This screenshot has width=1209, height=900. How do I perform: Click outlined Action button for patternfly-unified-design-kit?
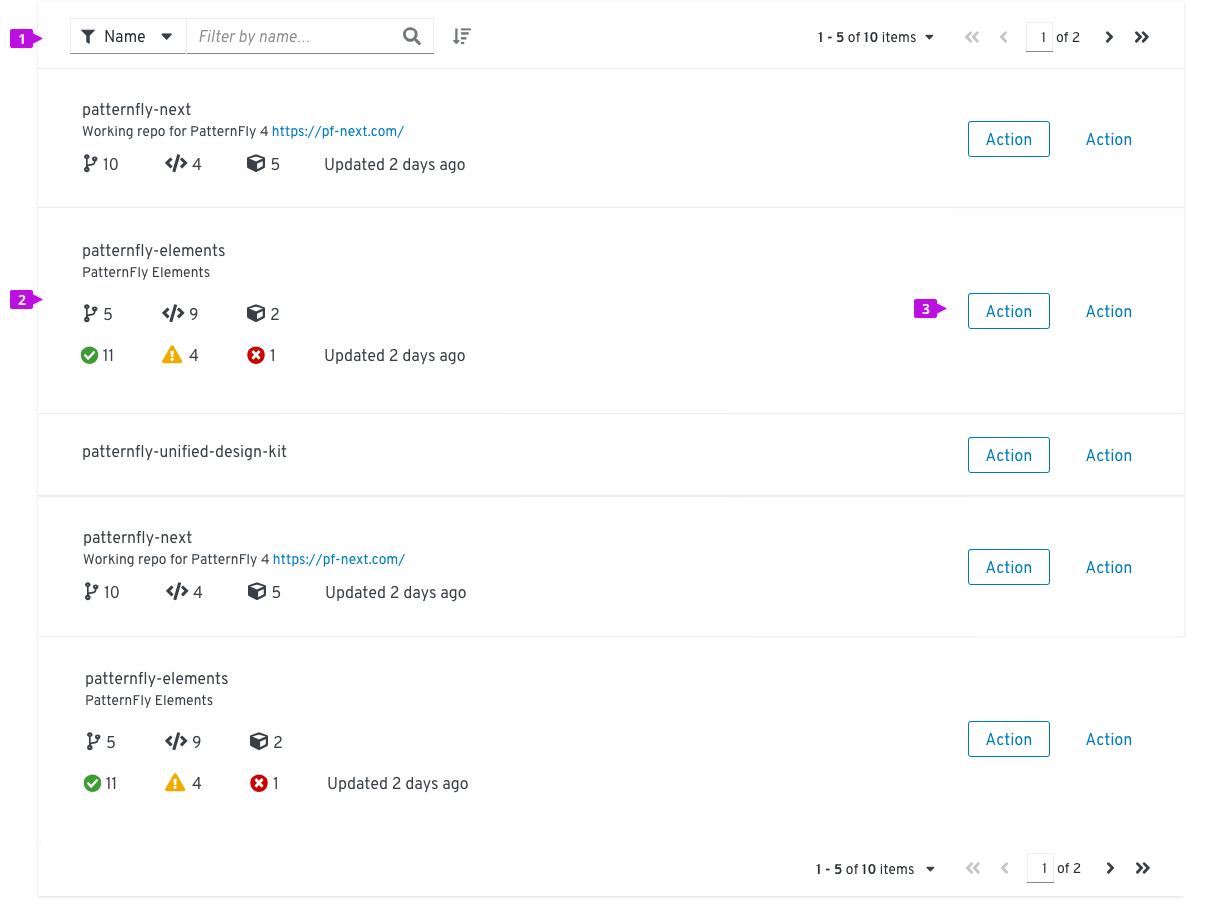click(x=1009, y=455)
